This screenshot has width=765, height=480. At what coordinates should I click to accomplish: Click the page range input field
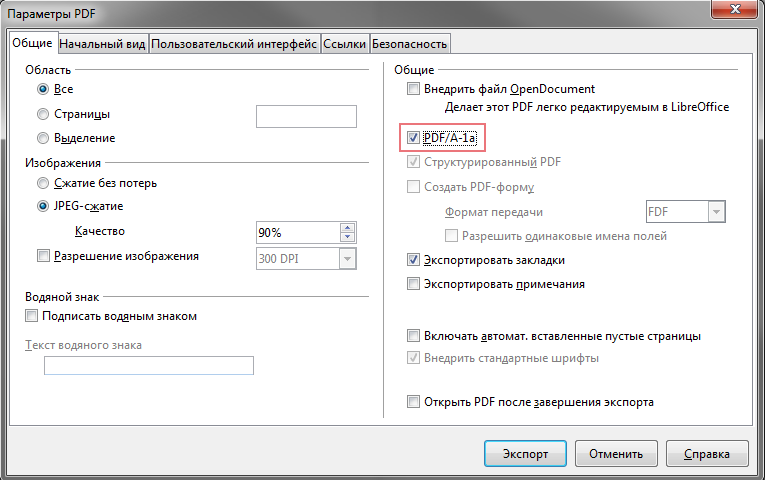[x=306, y=117]
